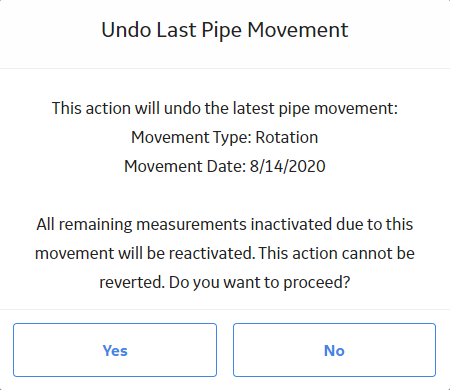This screenshot has height=390, width=450.
Task: Click the date value 8/14/2020
Action: 288,166
